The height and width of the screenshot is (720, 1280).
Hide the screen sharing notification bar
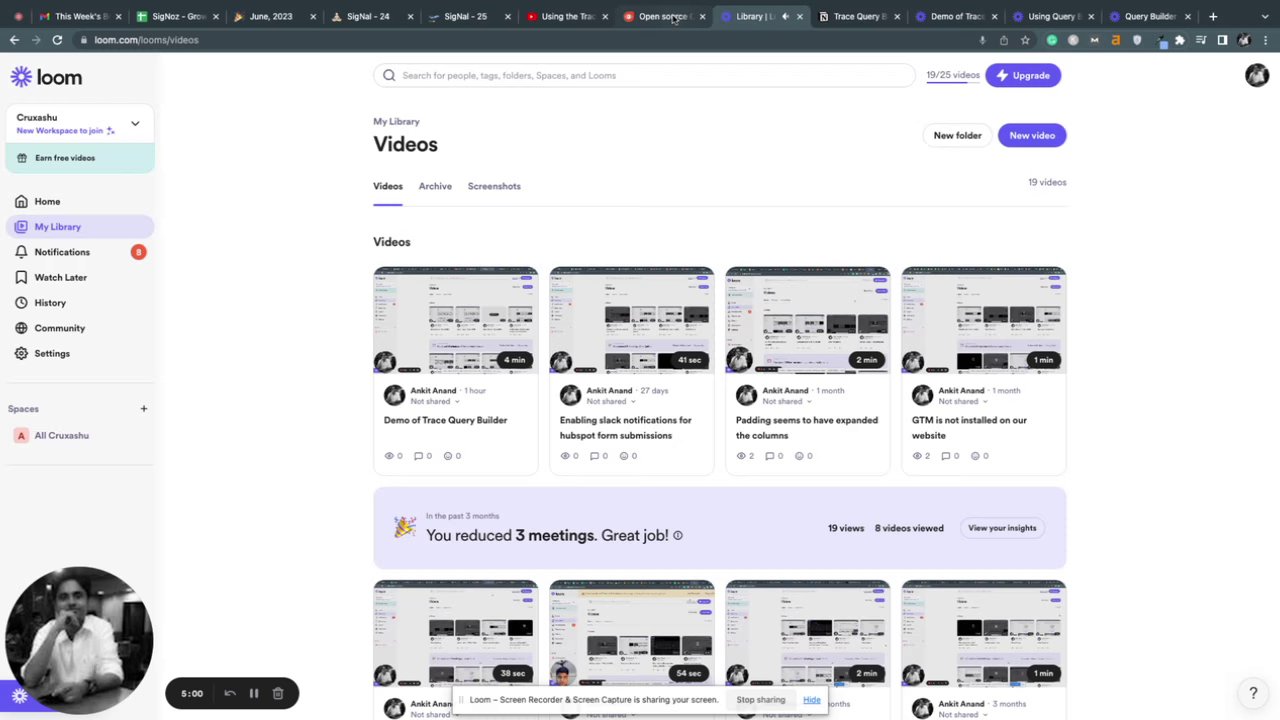point(812,700)
